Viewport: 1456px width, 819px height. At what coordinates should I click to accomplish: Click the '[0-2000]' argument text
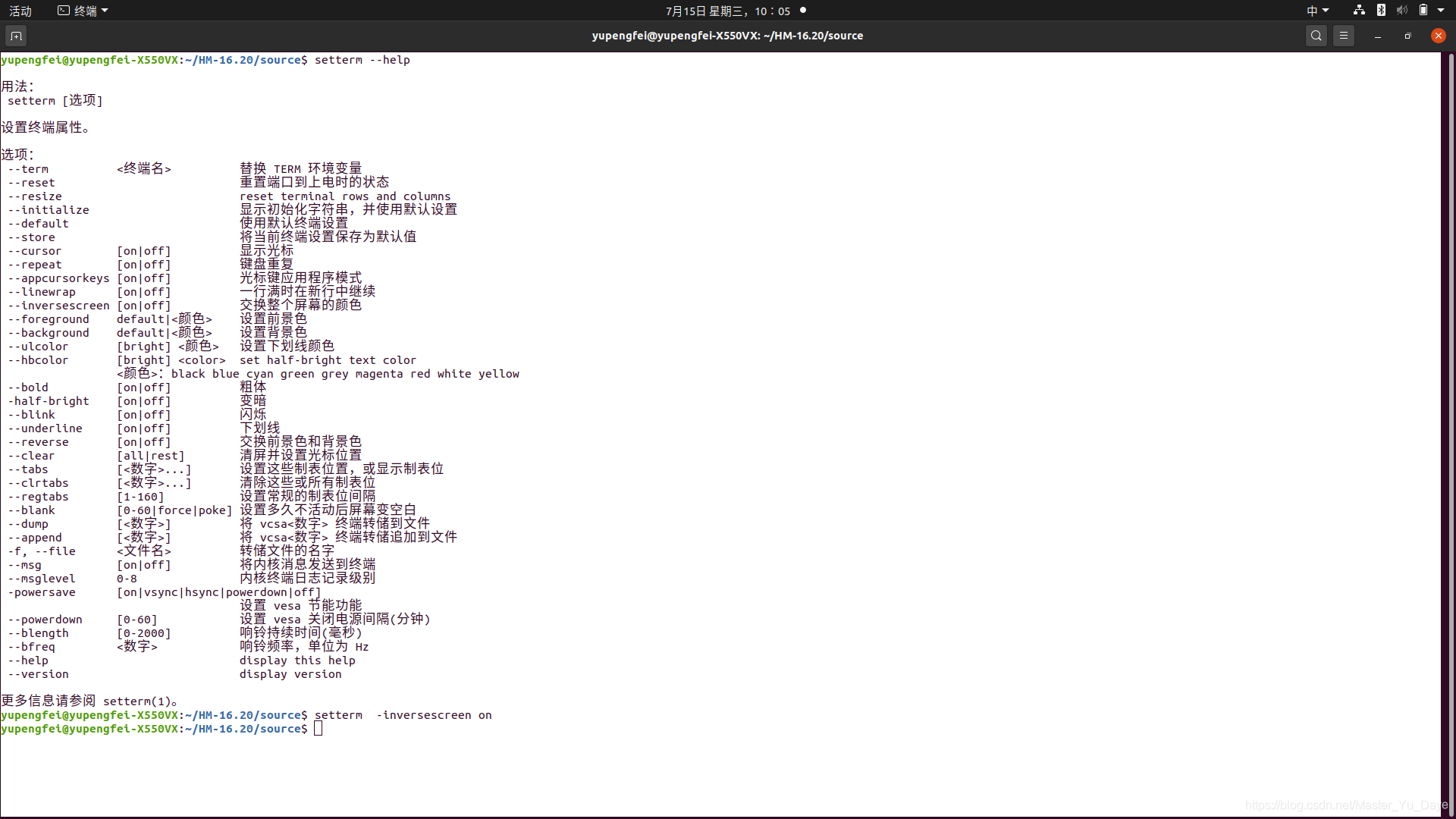point(144,633)
